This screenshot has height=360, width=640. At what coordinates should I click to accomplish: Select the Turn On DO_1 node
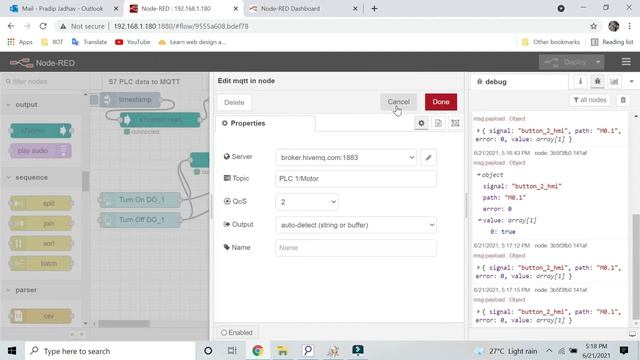pyautogui.click(x=140, y=200)
